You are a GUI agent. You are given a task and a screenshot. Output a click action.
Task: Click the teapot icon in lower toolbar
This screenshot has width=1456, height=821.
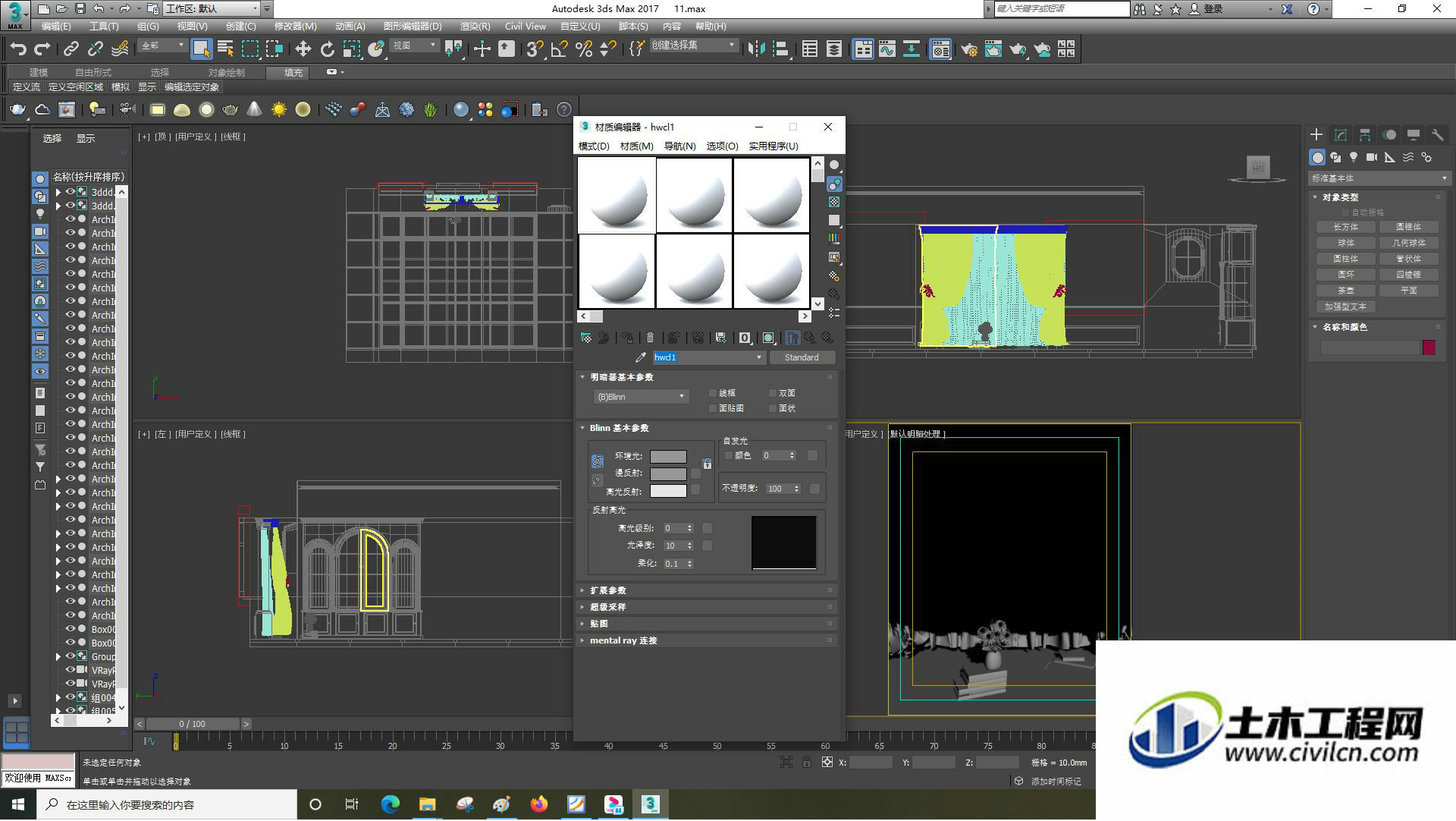point(17,110)
